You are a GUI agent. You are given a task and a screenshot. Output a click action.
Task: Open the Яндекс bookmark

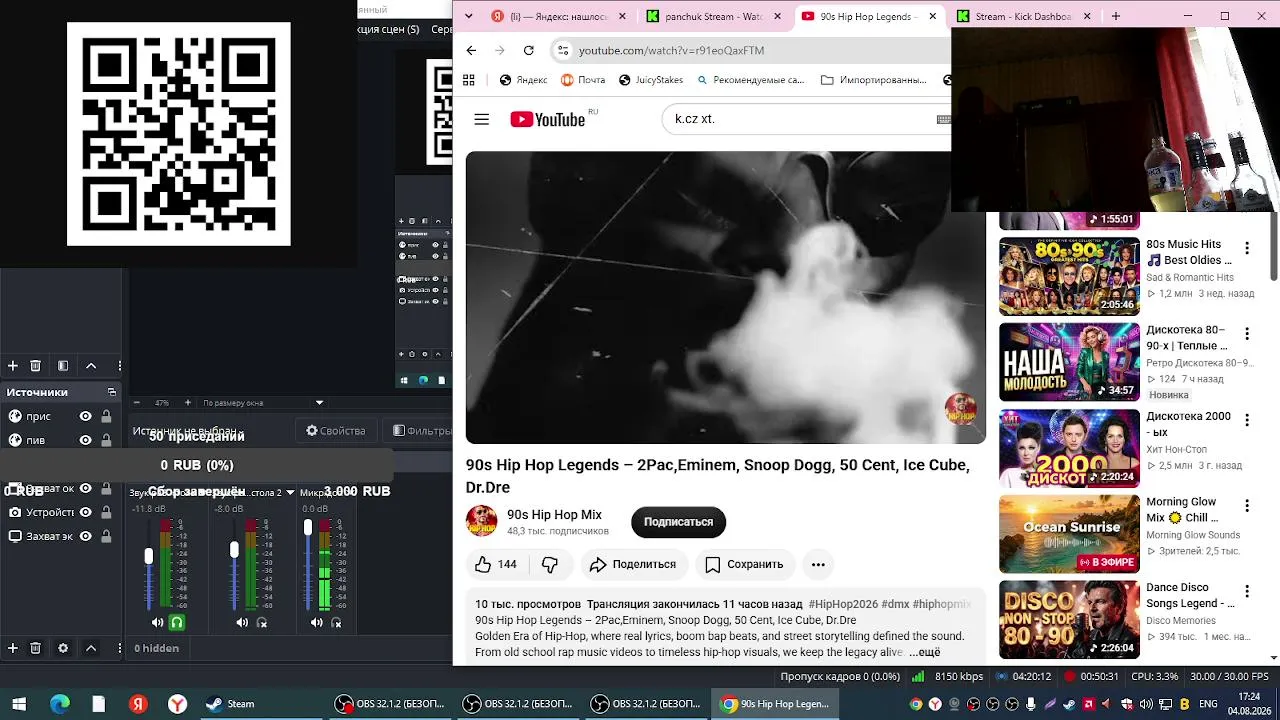click(523, 80)
